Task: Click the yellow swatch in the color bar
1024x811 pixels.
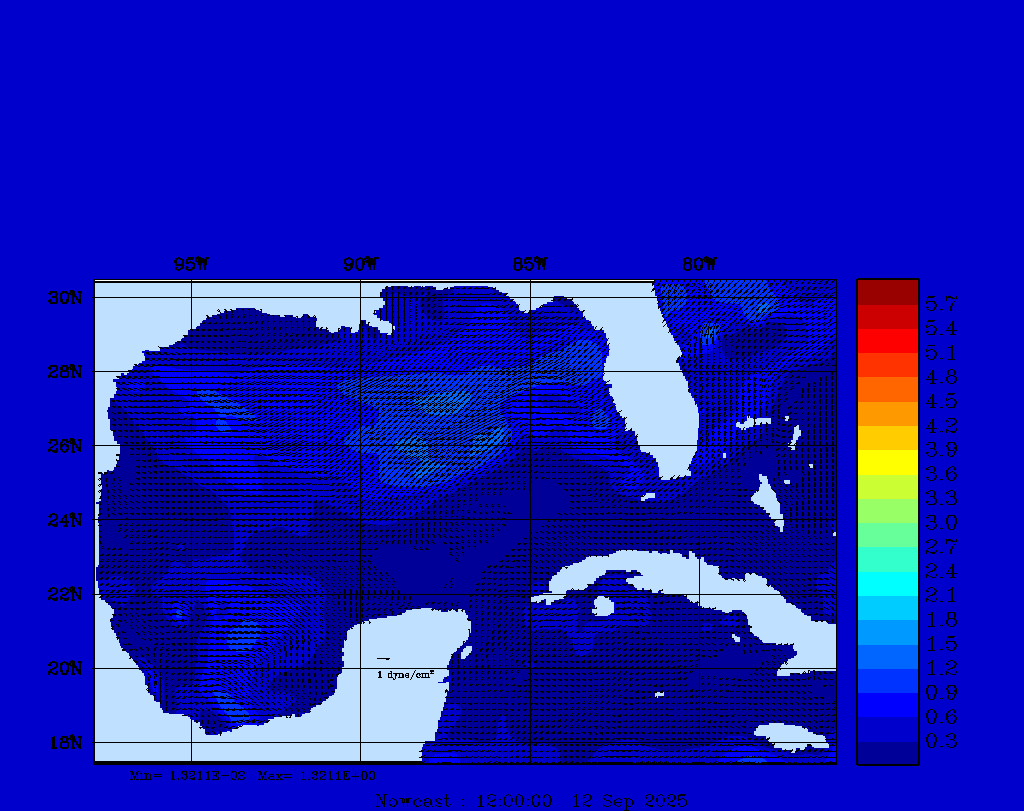Action: [x=887, y=462]
